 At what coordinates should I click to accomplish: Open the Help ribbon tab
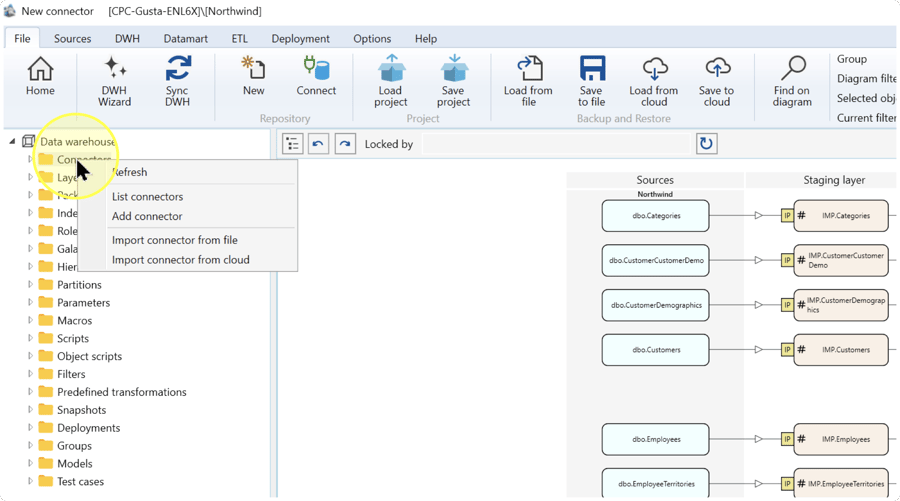tap(426, 38)
